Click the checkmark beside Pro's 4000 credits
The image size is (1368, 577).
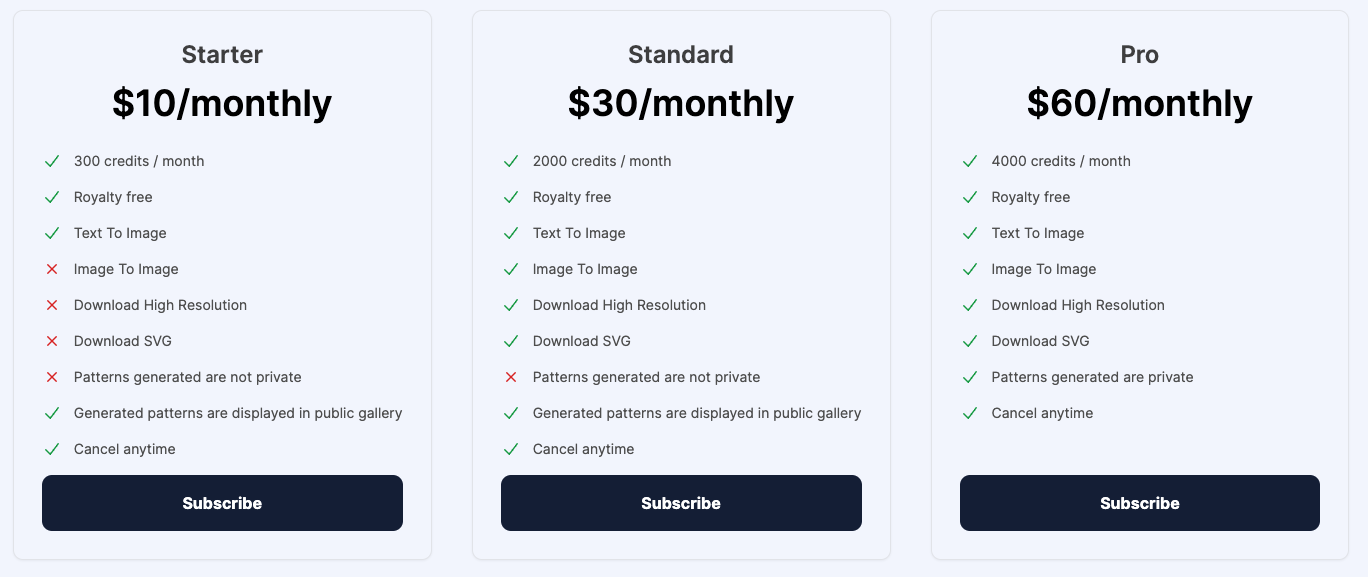click(970, 161)
